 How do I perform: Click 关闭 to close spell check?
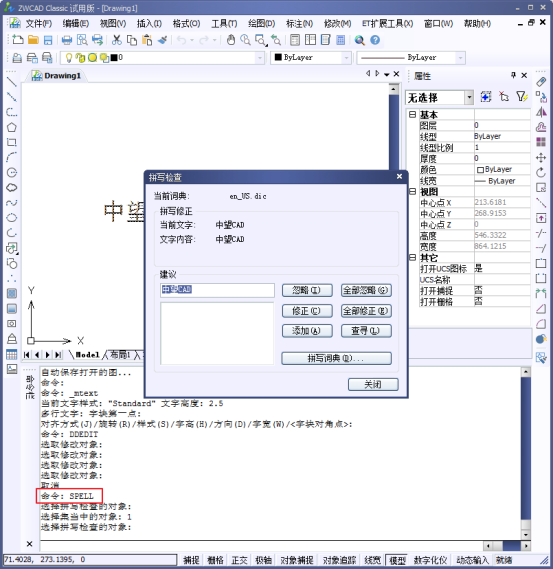pyautogui.click(x=373, y=384)
